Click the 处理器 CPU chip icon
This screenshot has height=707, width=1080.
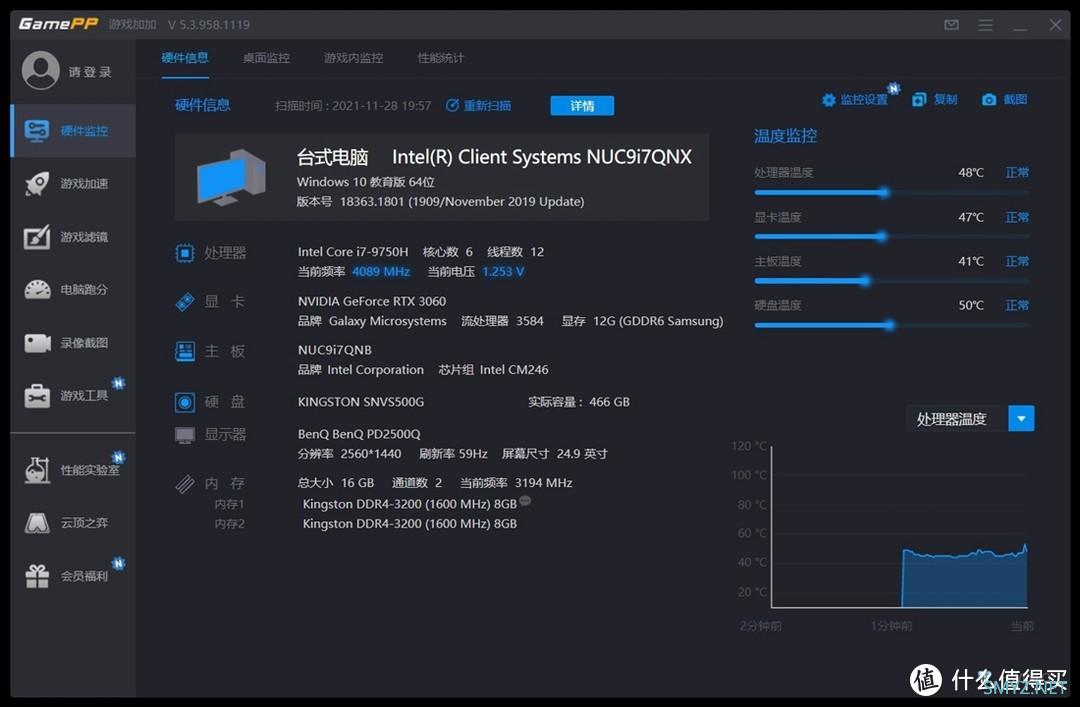[185, 253]
